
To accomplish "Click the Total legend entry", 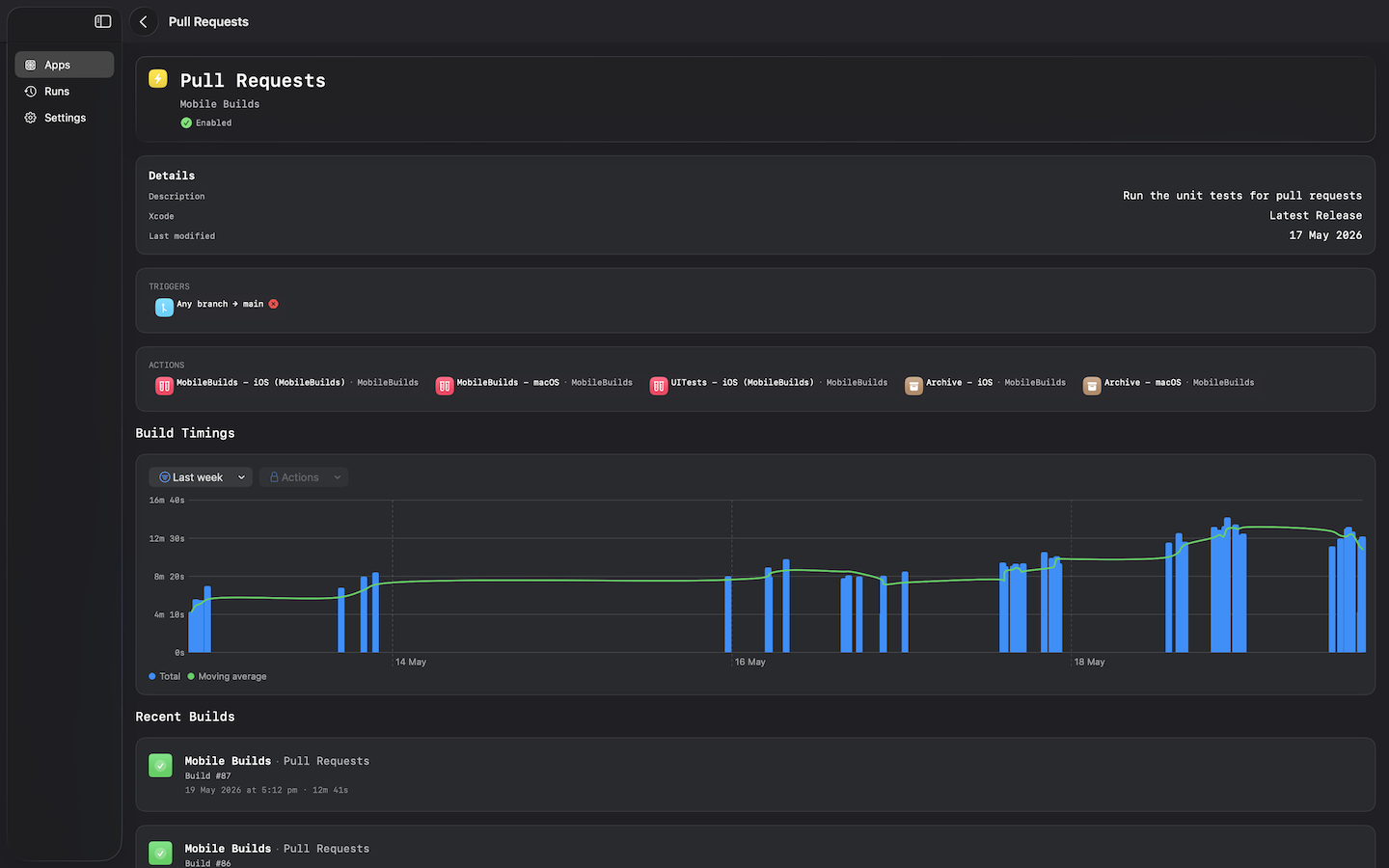I will click(165, 676).
